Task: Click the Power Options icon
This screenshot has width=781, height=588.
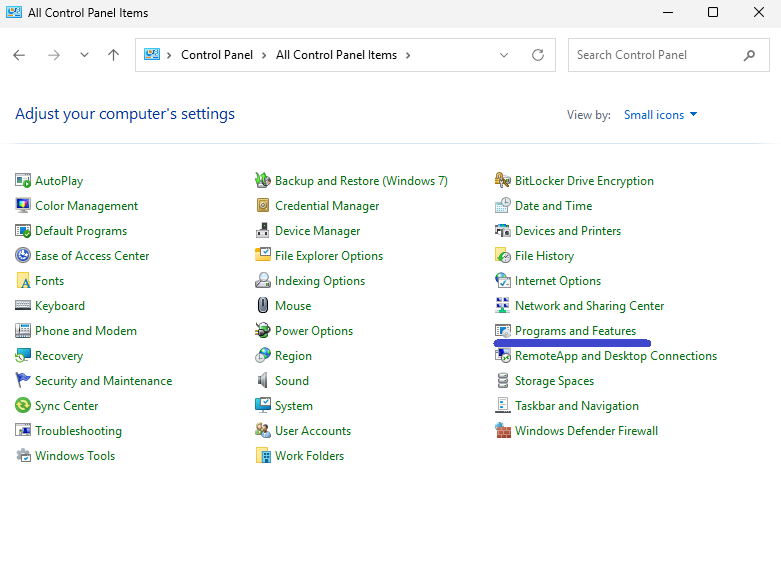Action: click(263, 331)
